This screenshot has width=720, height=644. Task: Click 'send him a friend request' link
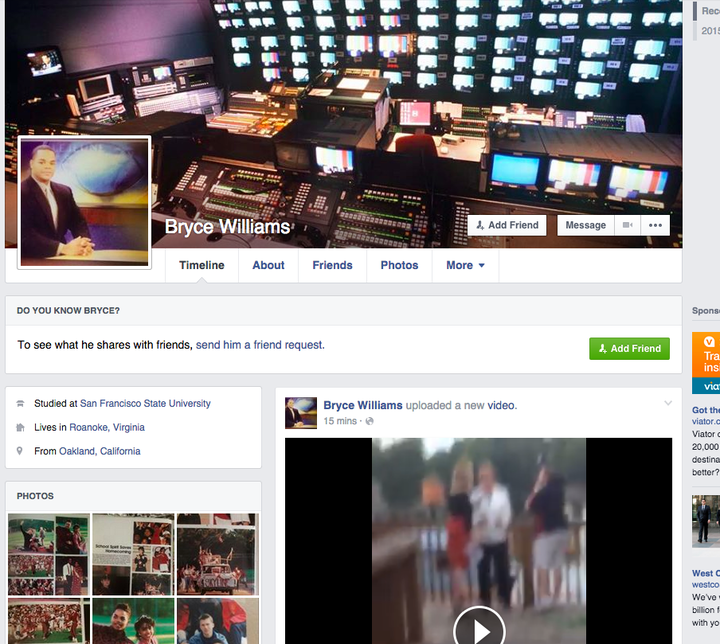pyautogui.click(x=260, y=345)
